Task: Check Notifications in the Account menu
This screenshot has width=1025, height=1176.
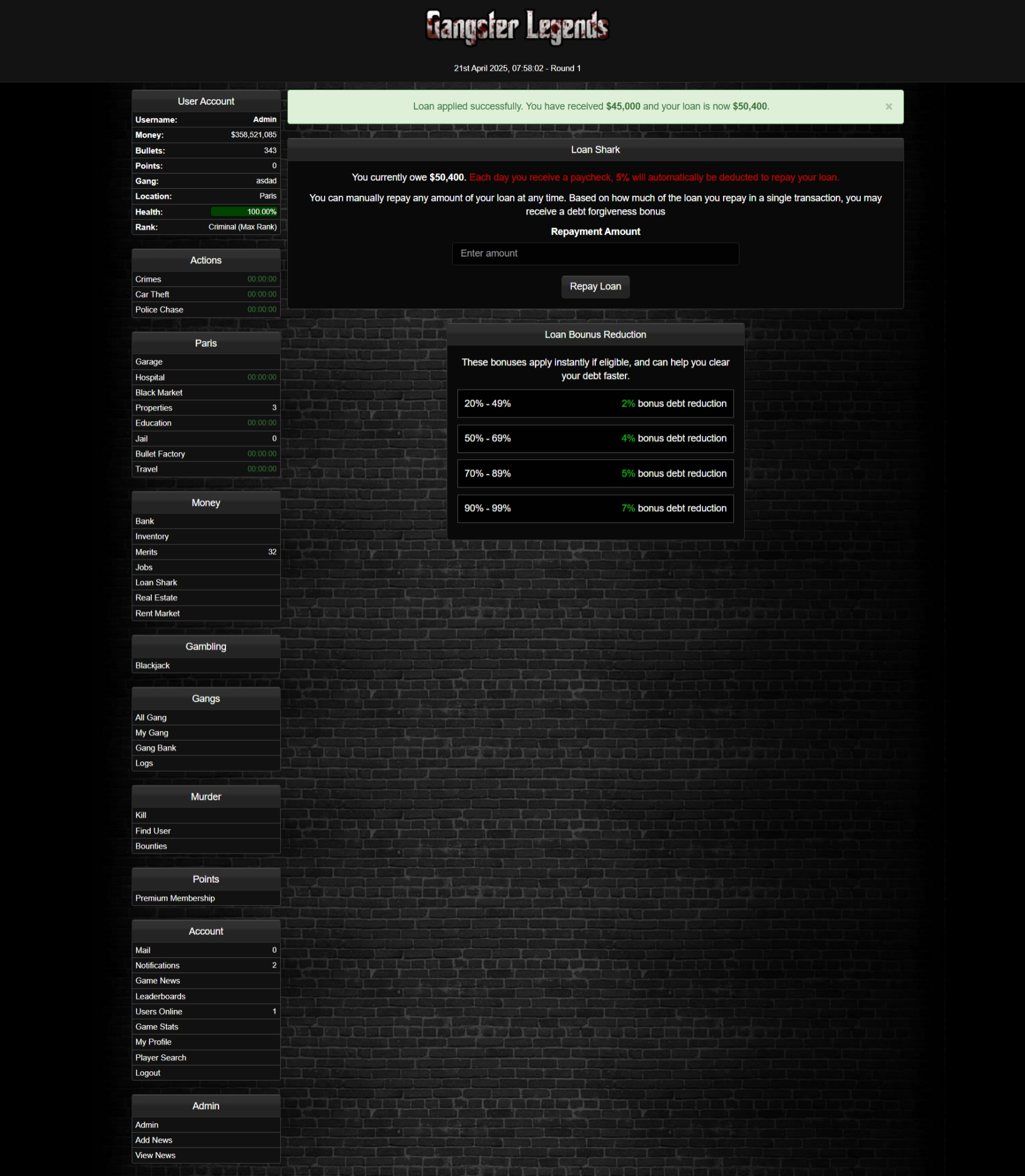Action: [x=158, y=965]
